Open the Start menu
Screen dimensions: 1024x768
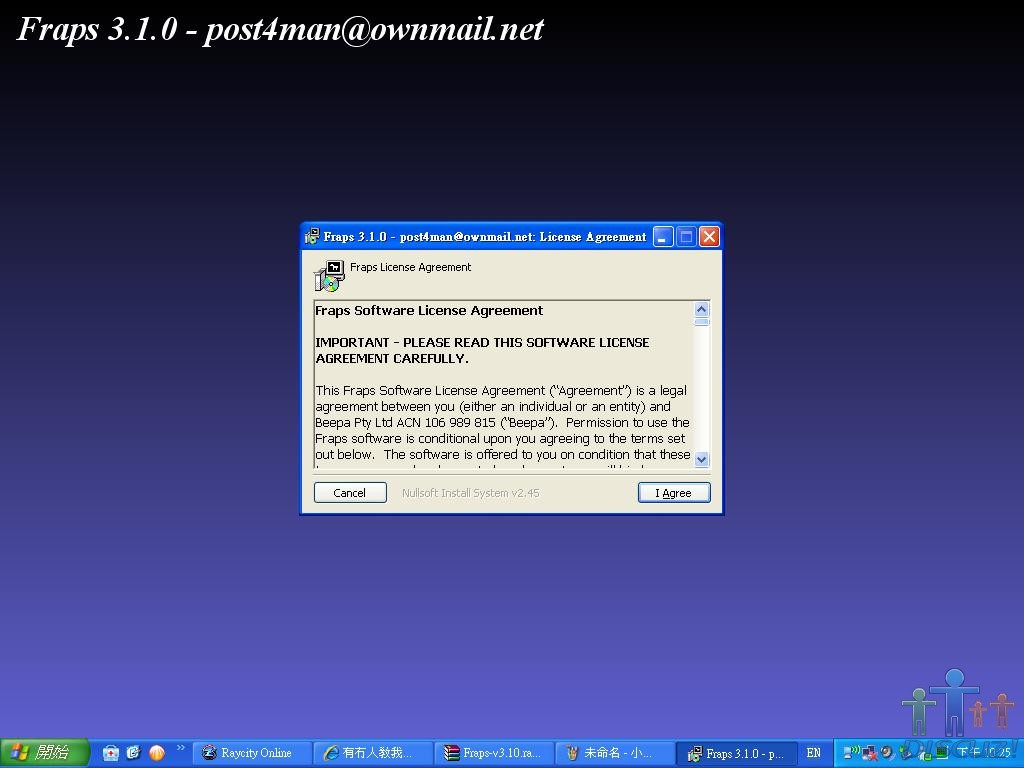(44, 753)
